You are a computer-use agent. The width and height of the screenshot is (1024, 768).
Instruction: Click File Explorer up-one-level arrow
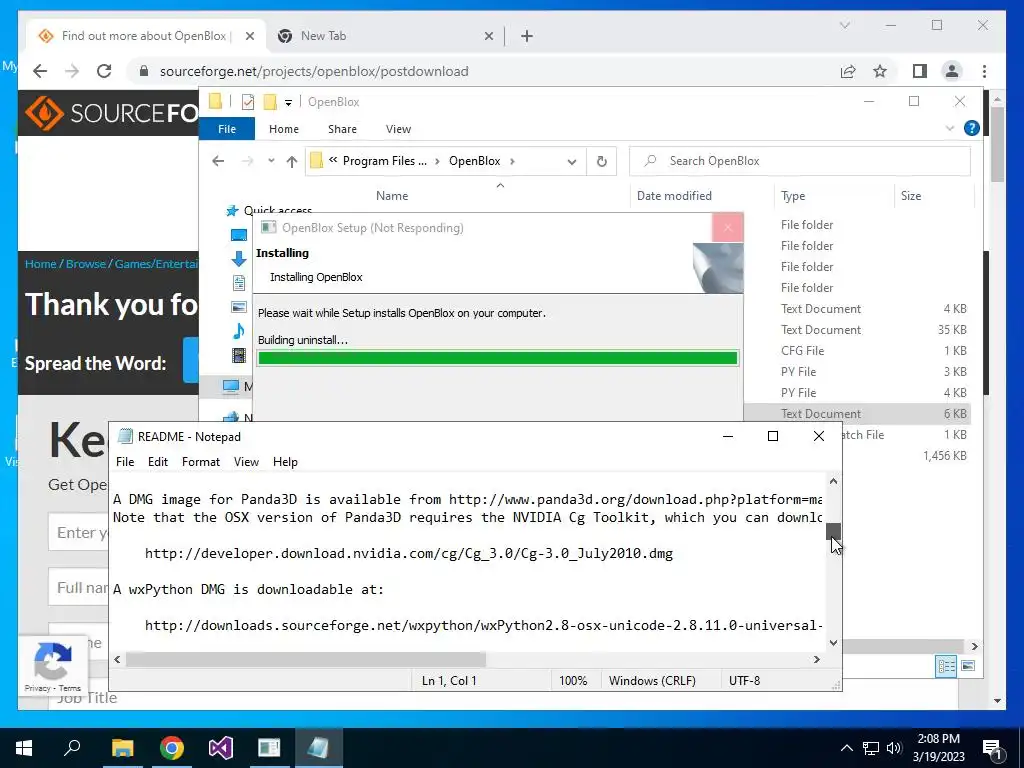point(292,161)
